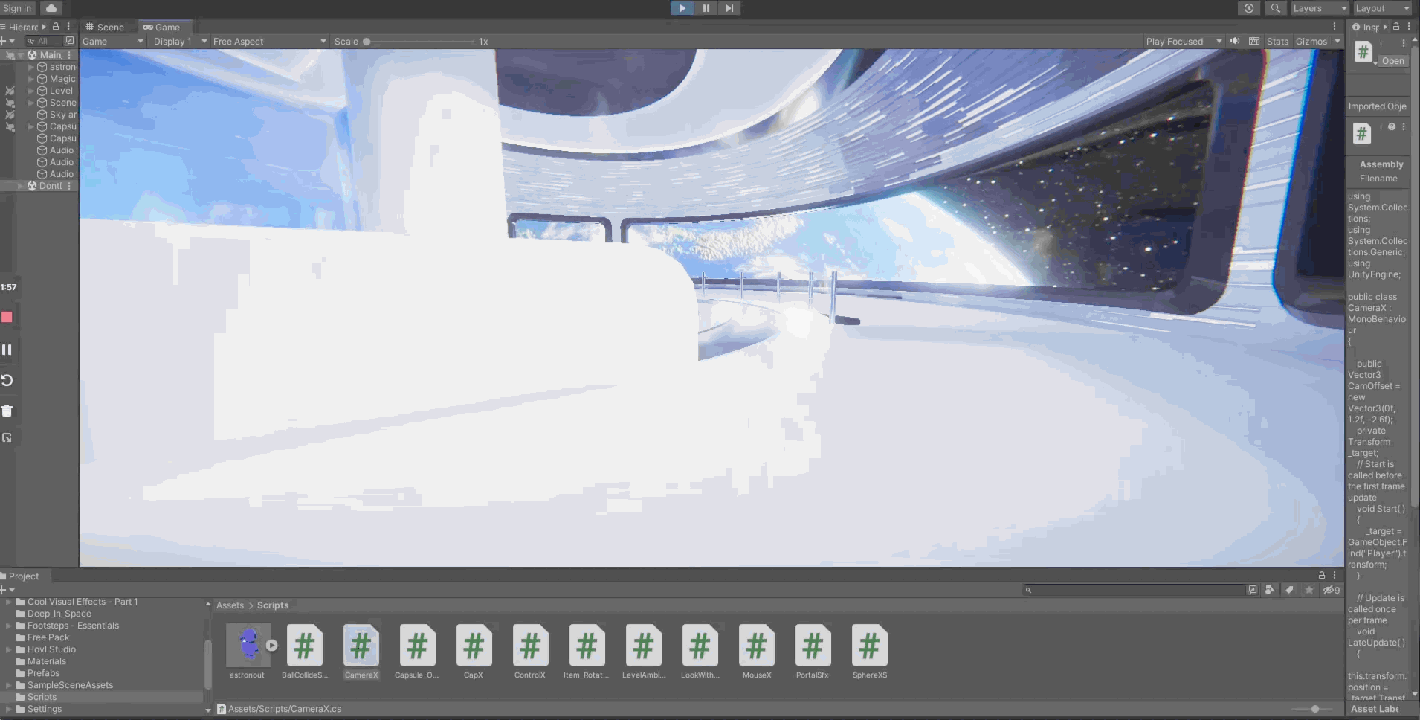1420x720 pixels.
Task: Click the search magnifier in the Project panel
Action: [1027, 590]
